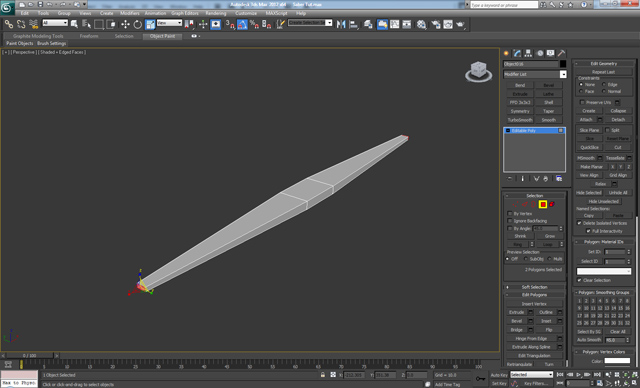Open the Customize menu
Screen dimensions: 640x388
[x=246, y=13]
